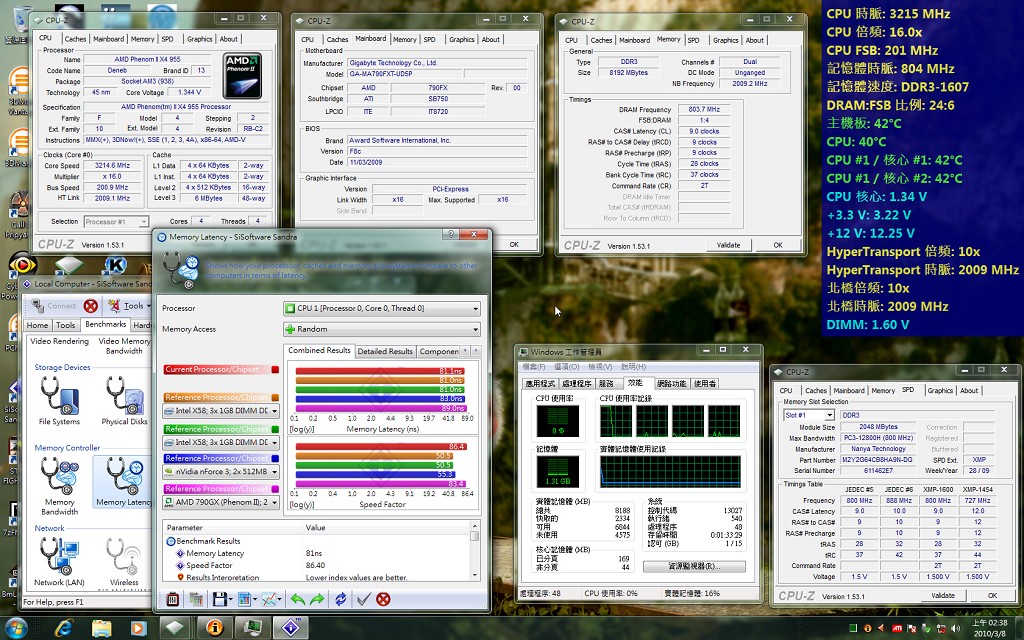Switch to the Detailed Results tab

(x=385, y=351)
